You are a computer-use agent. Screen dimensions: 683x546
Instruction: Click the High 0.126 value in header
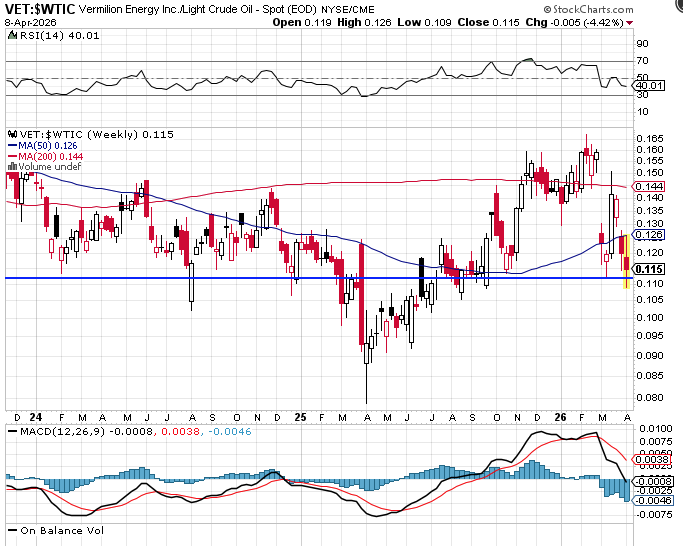364,22
